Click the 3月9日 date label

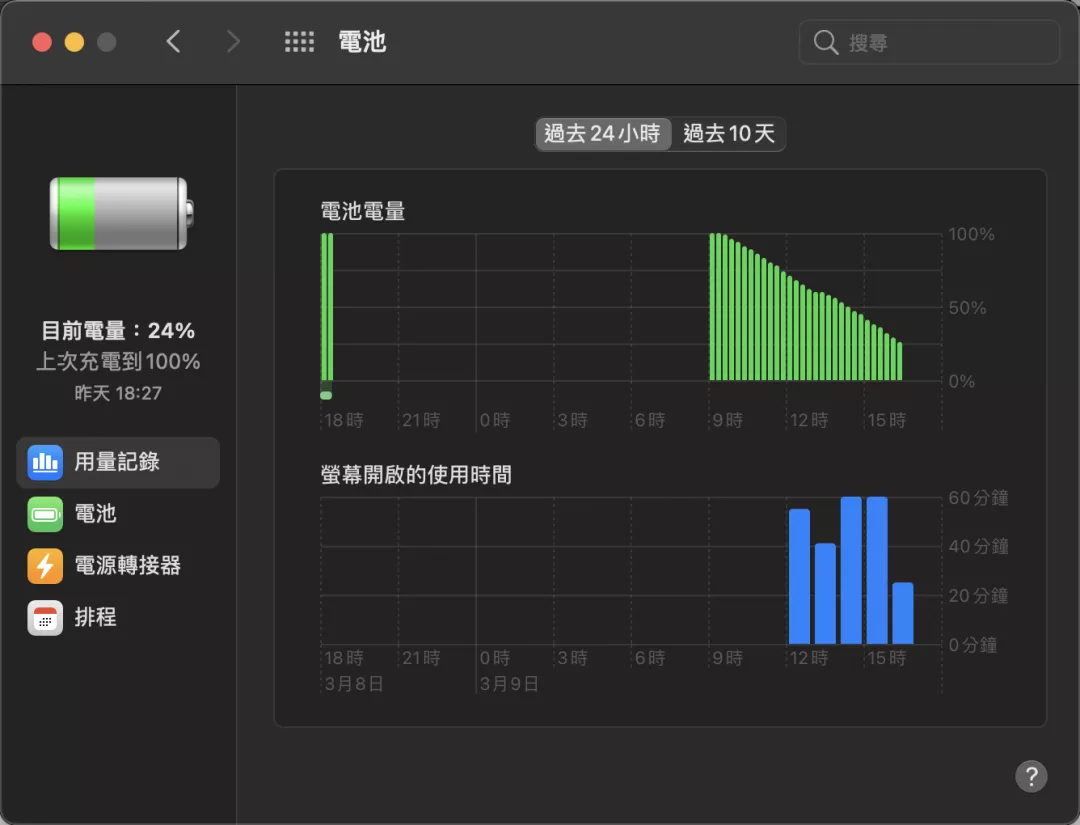pos(510,682)
